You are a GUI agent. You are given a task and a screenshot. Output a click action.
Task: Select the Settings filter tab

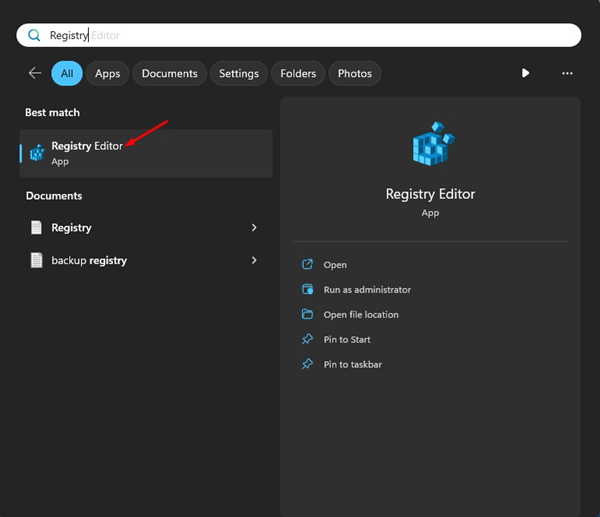point(239,73)
